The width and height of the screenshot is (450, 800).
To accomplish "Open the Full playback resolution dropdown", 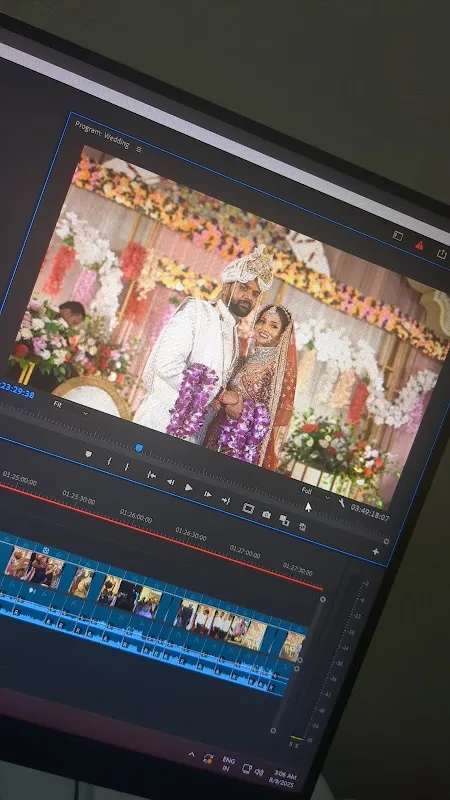I will tap(315, 493).
